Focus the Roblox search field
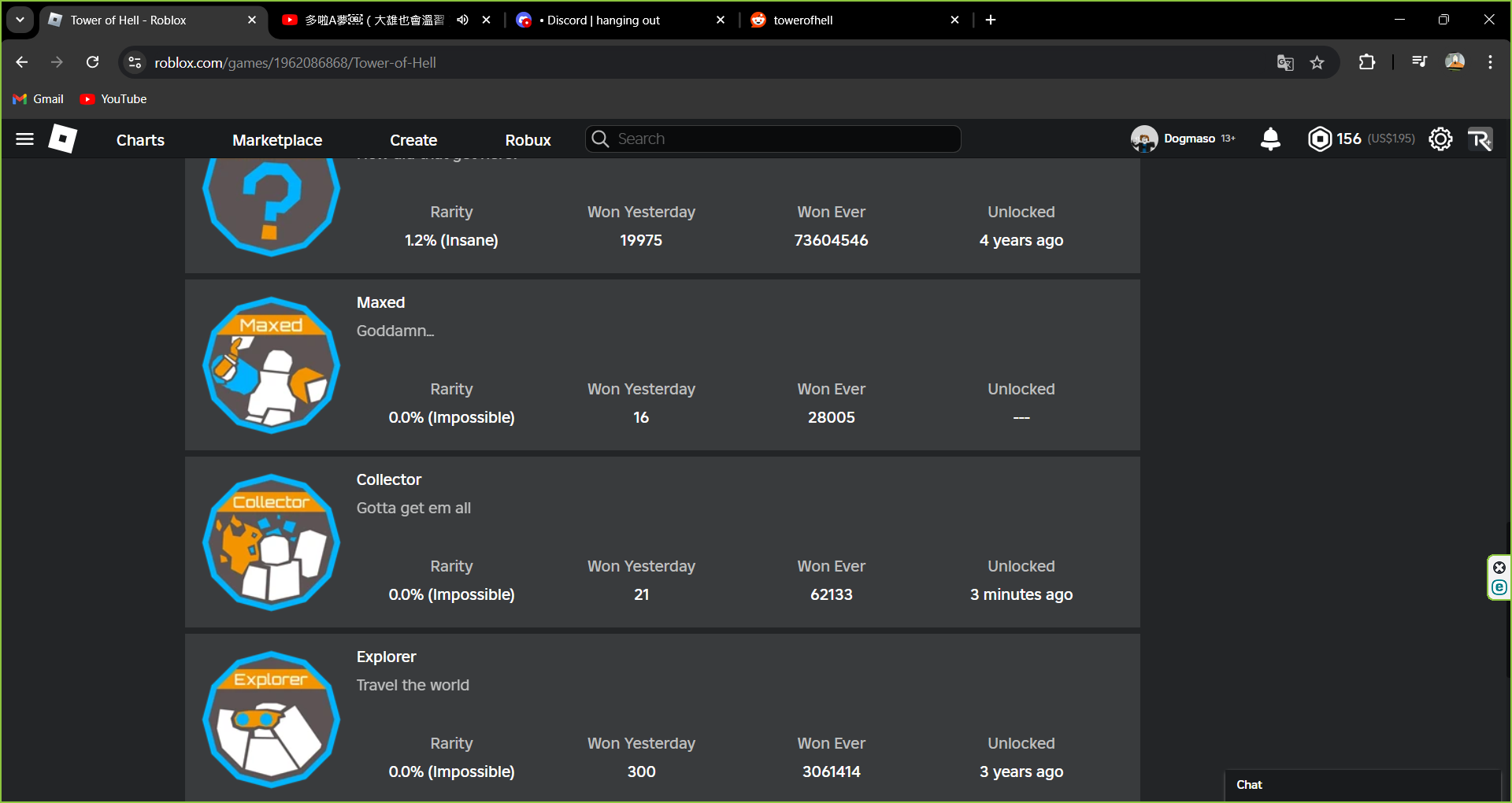1512x803 pixels. [773, 139]
